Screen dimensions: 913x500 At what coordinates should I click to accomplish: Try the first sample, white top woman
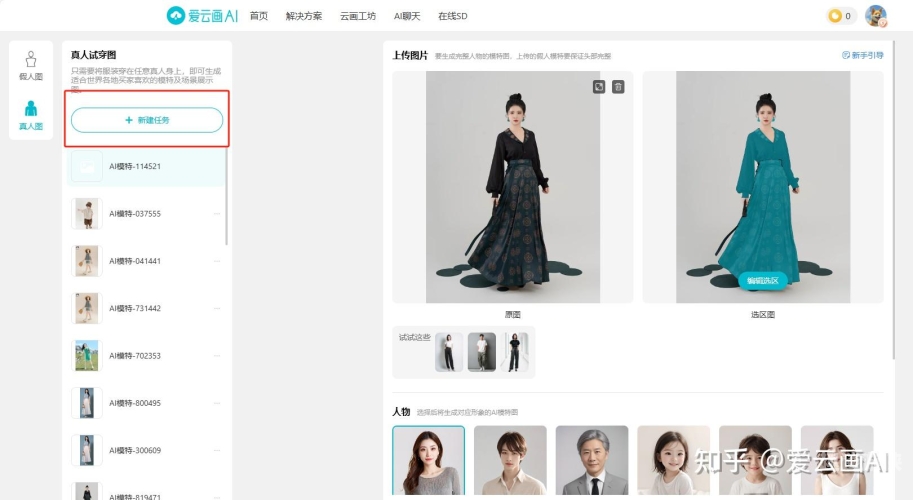pyautogui.click(x=449, y=352)
